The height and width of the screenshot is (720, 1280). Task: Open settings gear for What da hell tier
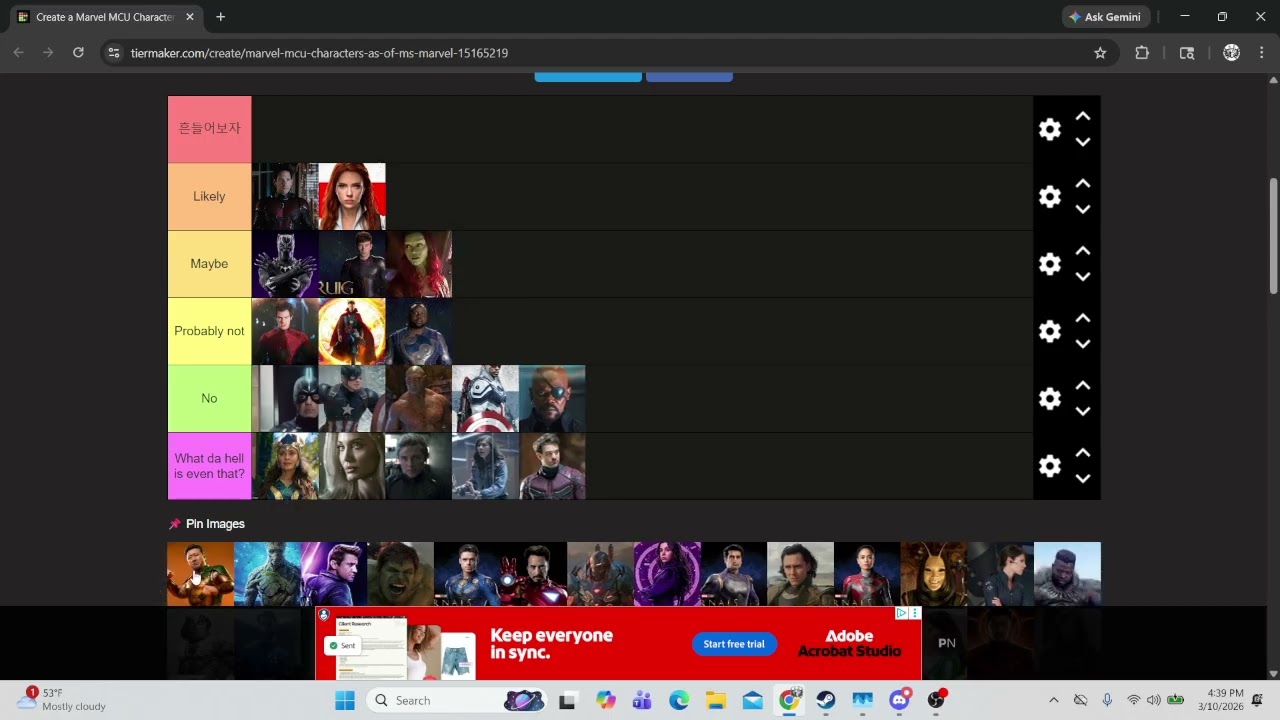pyautogui.click(x=1049, y=466)
